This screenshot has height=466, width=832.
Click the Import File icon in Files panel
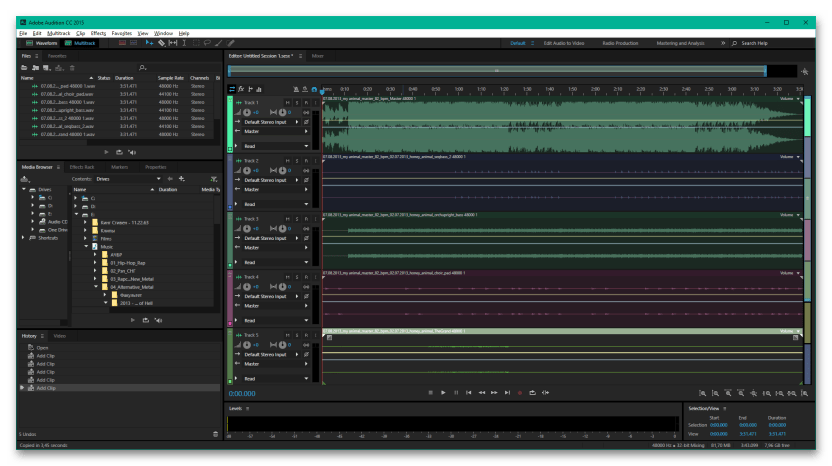[x=36, y=67]
